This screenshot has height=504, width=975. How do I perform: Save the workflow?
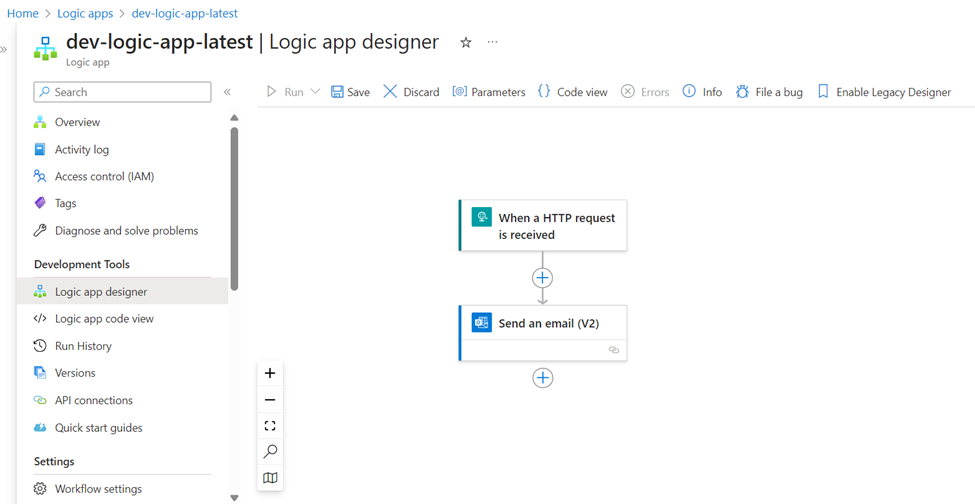point(350,92)
